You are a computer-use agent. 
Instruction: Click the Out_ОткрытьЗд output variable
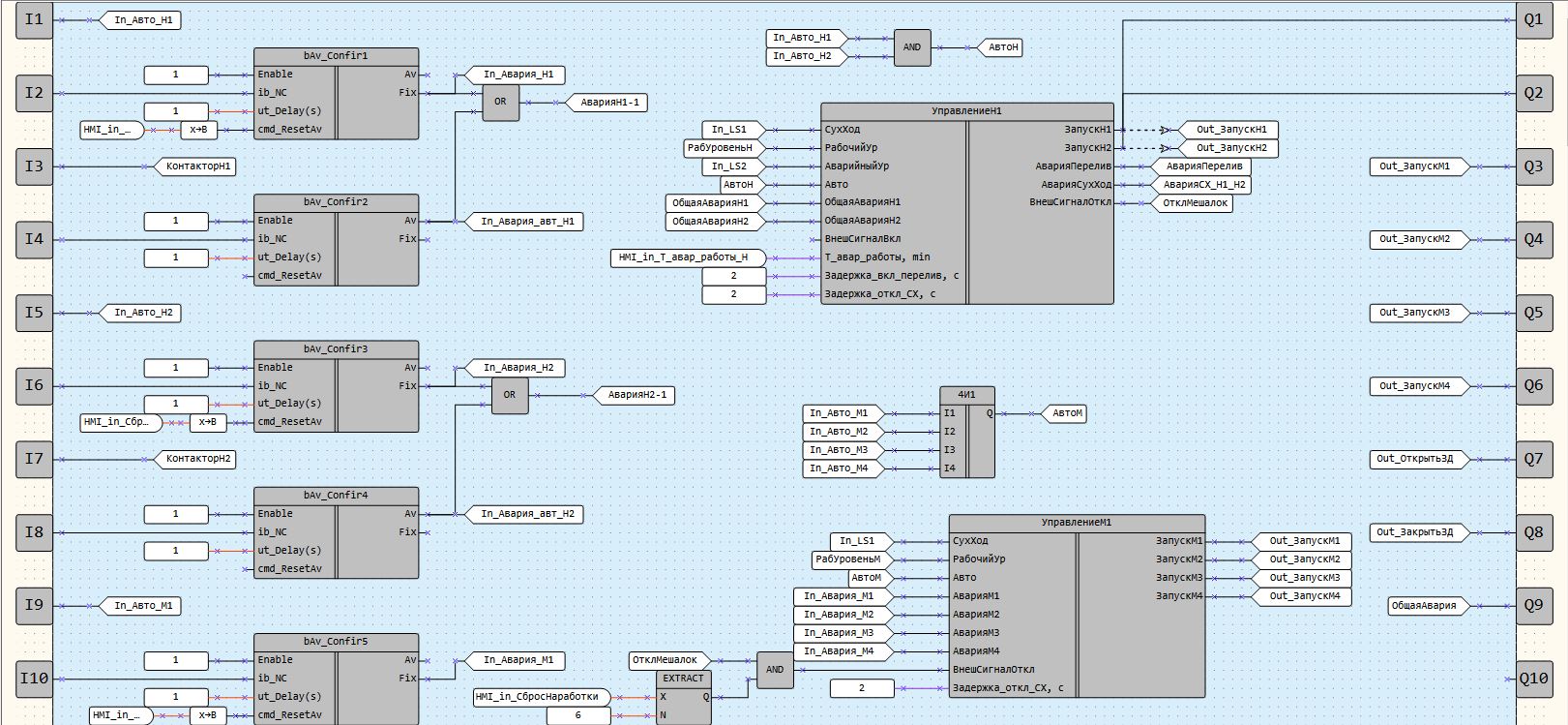(x=1413, y=459)
